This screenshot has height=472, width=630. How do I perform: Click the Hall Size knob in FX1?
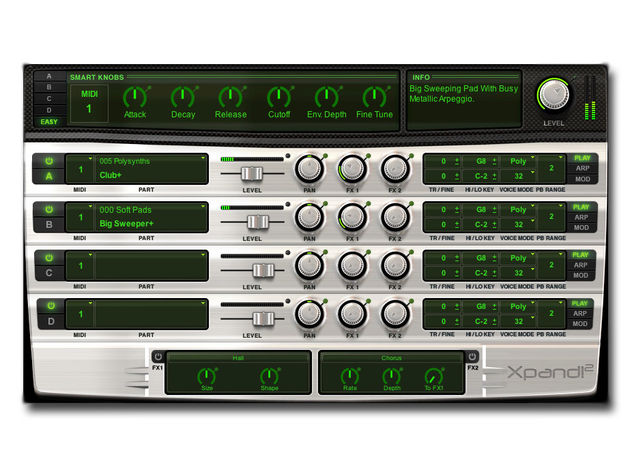point(207,376)
